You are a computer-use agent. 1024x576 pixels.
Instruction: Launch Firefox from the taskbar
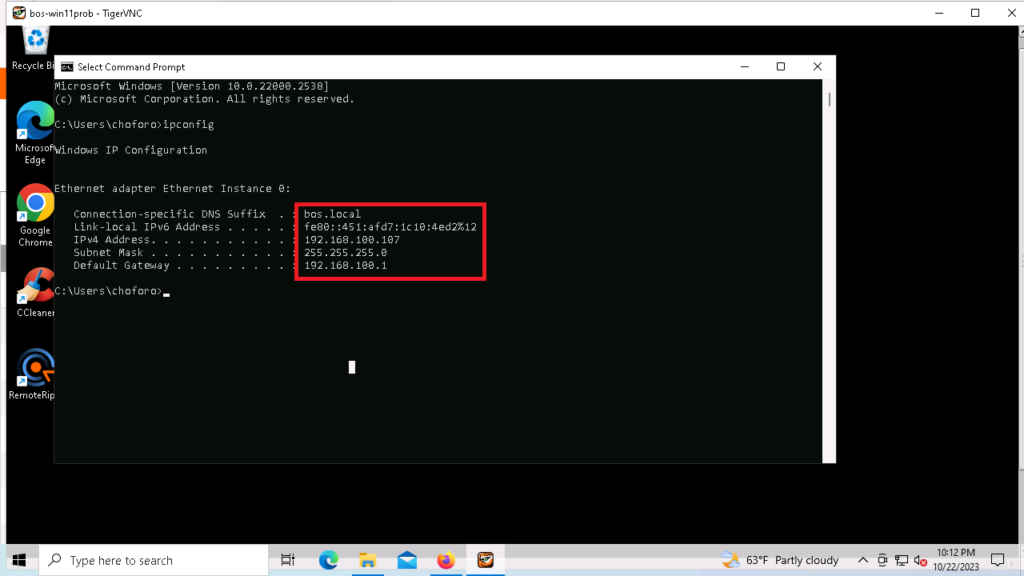coord(446,560)
